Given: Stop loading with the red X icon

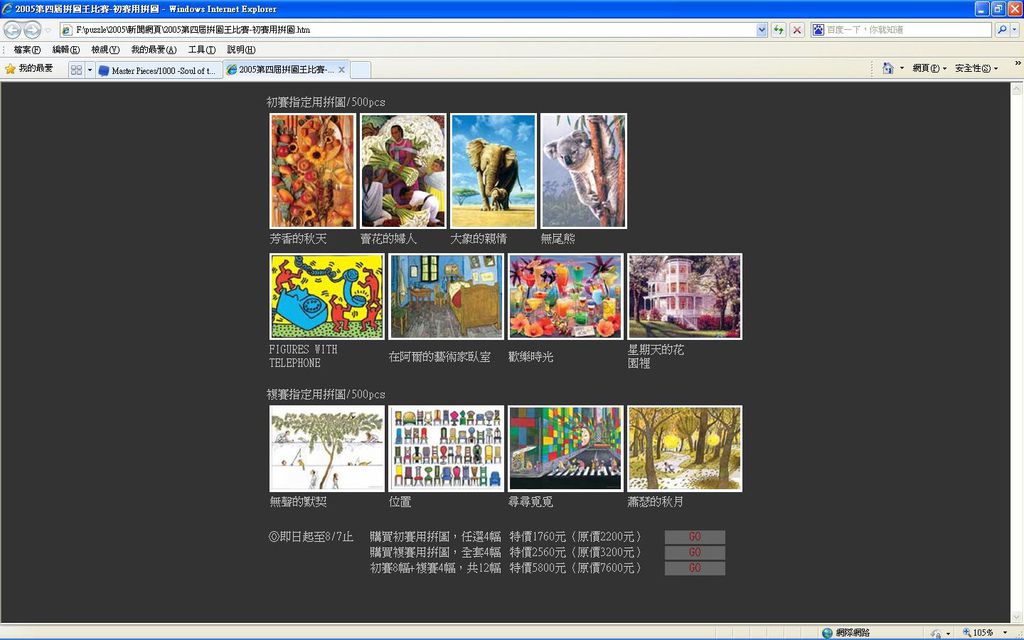Looking at the screenshot, I should (797, 30).
